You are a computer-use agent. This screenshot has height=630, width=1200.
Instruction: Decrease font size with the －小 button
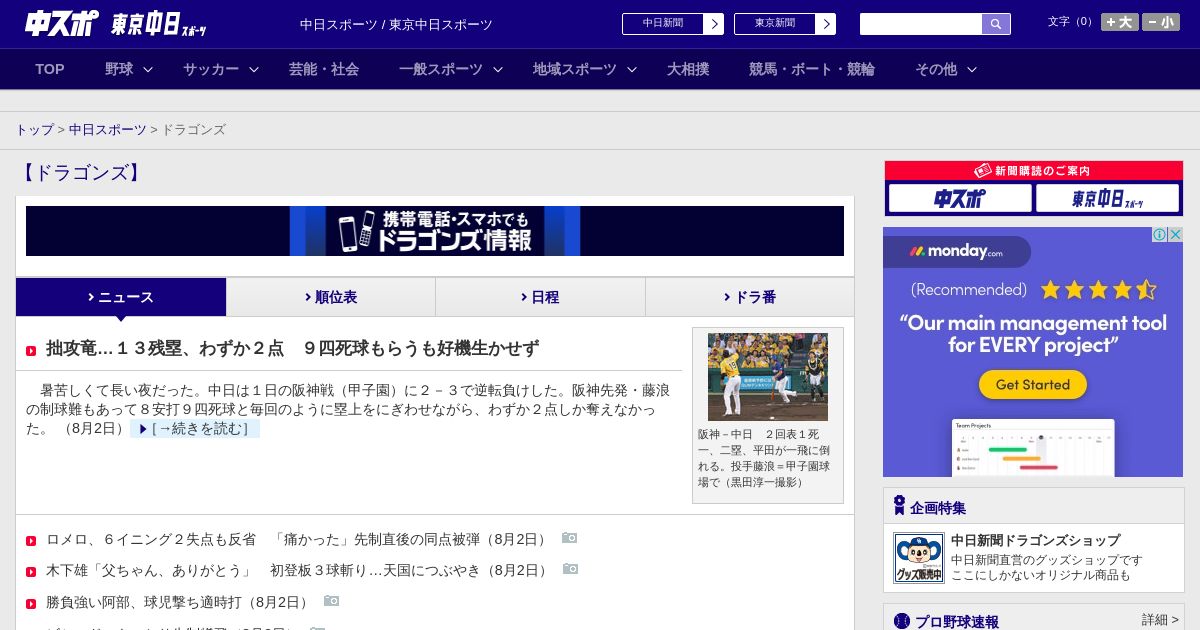pos(1161,22)
